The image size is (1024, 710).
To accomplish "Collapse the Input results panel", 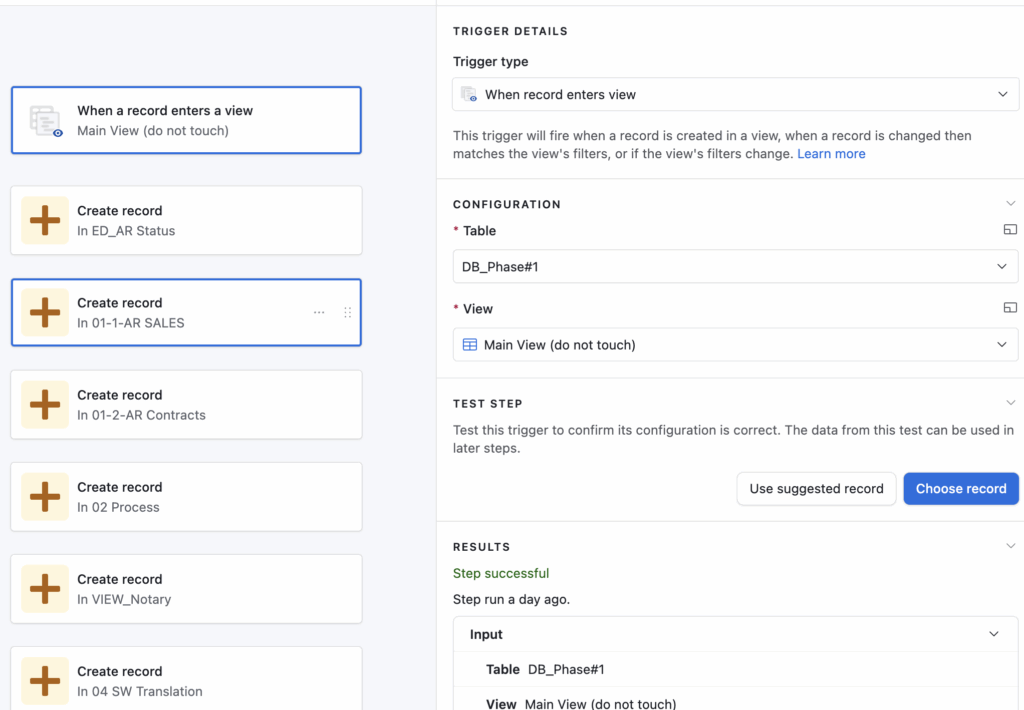I will [x=993, y=634].
